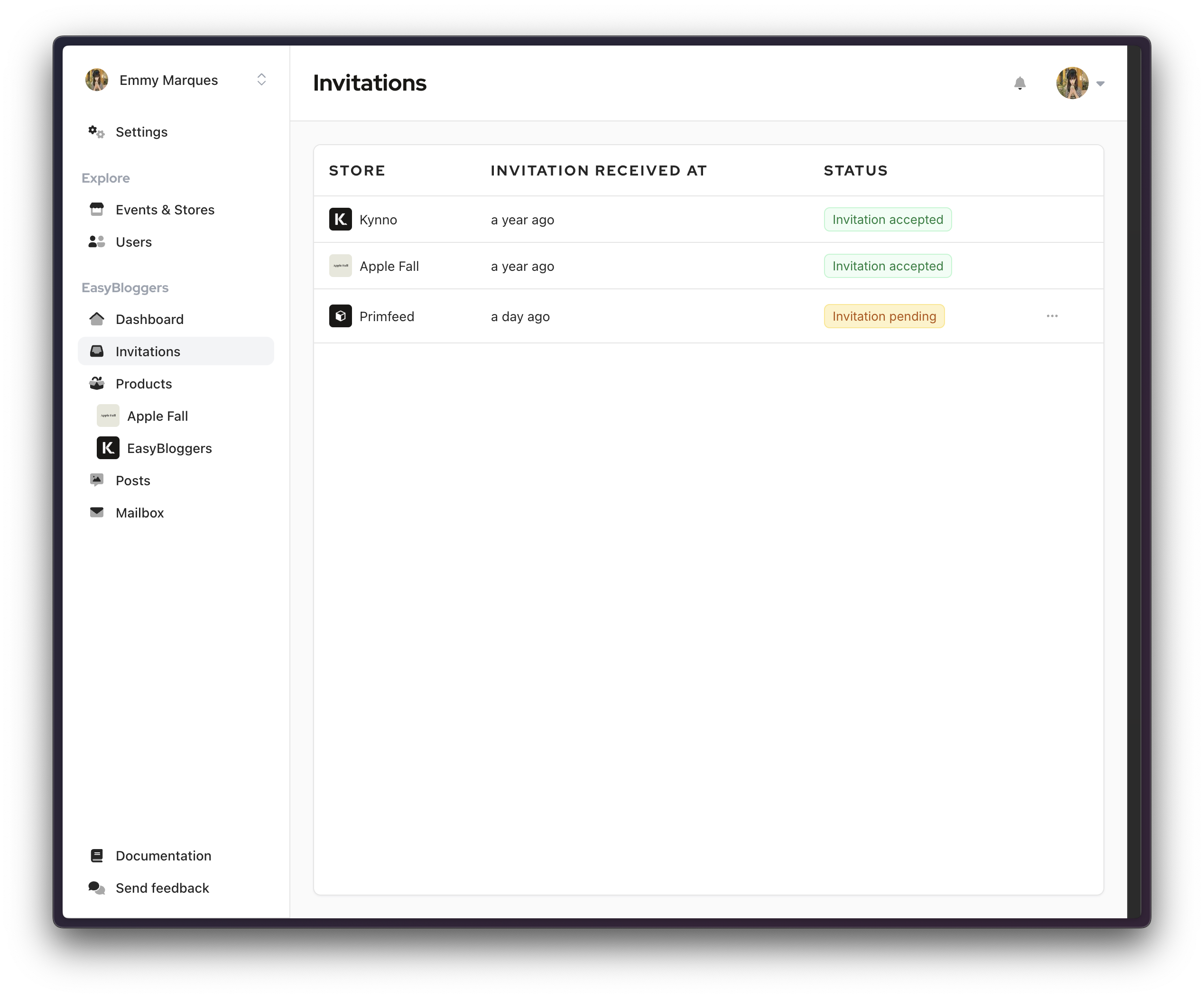
Task: Click the Events & Stores shop icon
Action: 96,209
